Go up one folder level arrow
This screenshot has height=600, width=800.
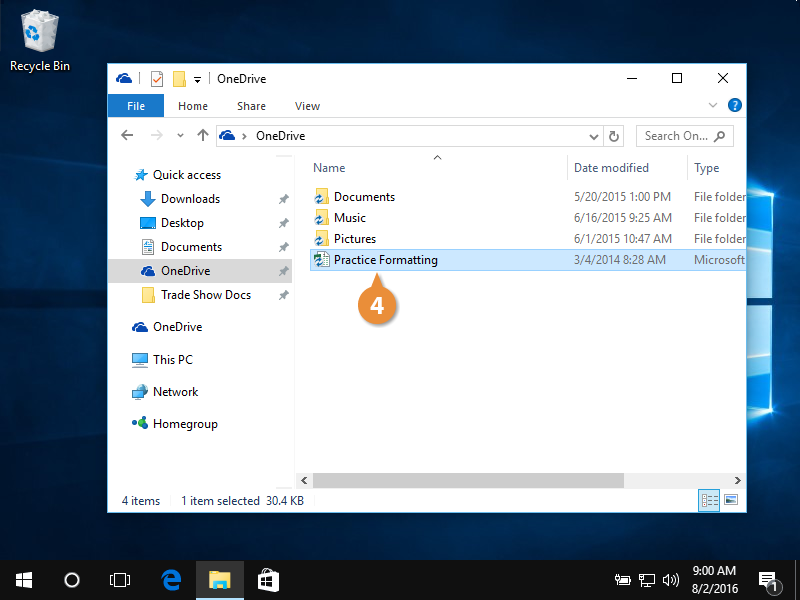pos(203,136)
